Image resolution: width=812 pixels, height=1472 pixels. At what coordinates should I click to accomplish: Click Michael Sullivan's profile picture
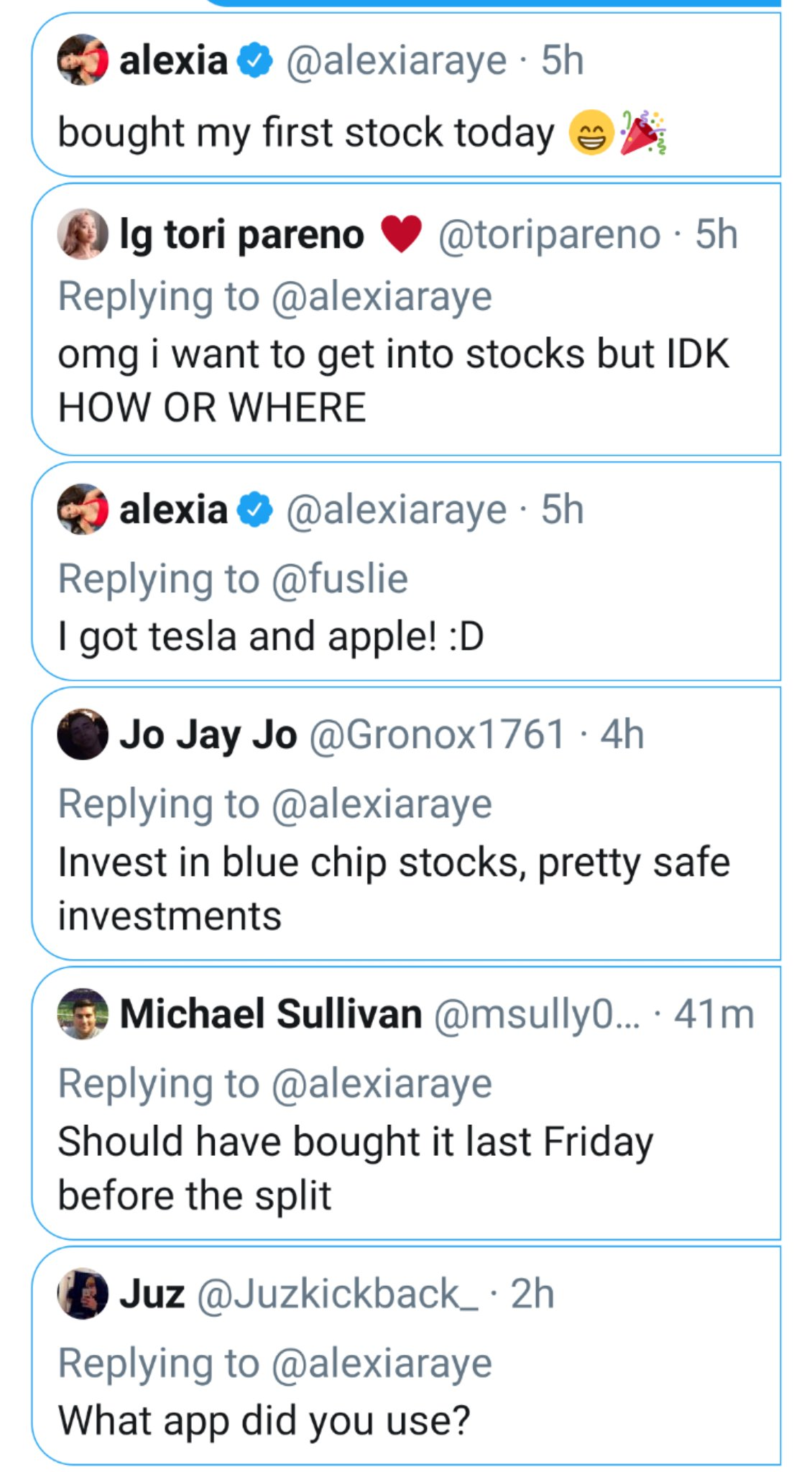tap(83, 1013)
